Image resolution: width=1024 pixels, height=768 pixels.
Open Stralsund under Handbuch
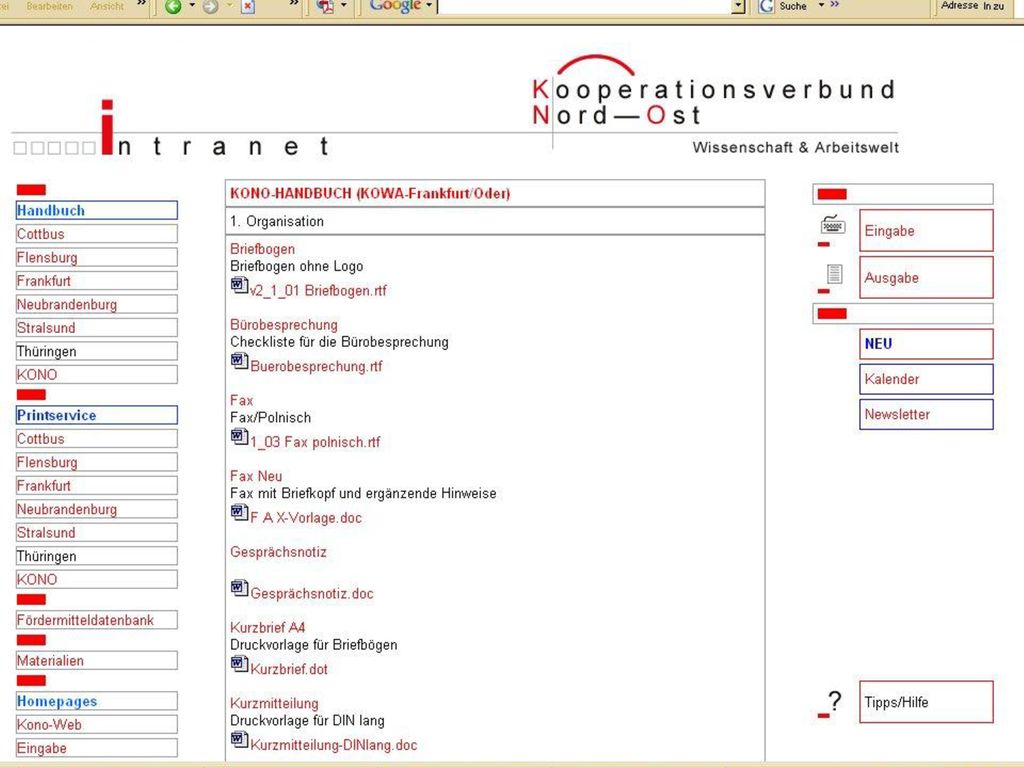(x=97, y=328)
